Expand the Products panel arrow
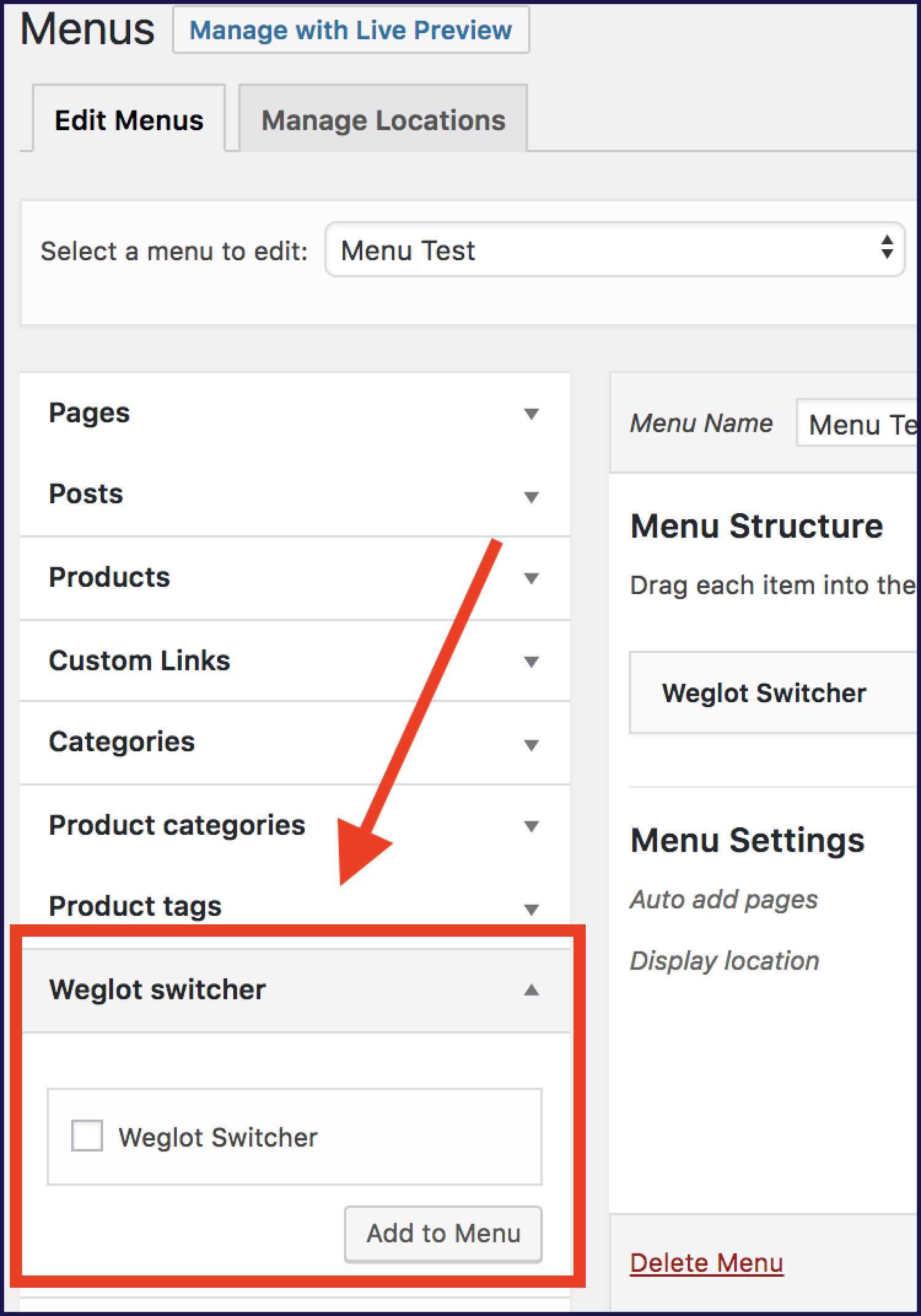 (532, 578)
